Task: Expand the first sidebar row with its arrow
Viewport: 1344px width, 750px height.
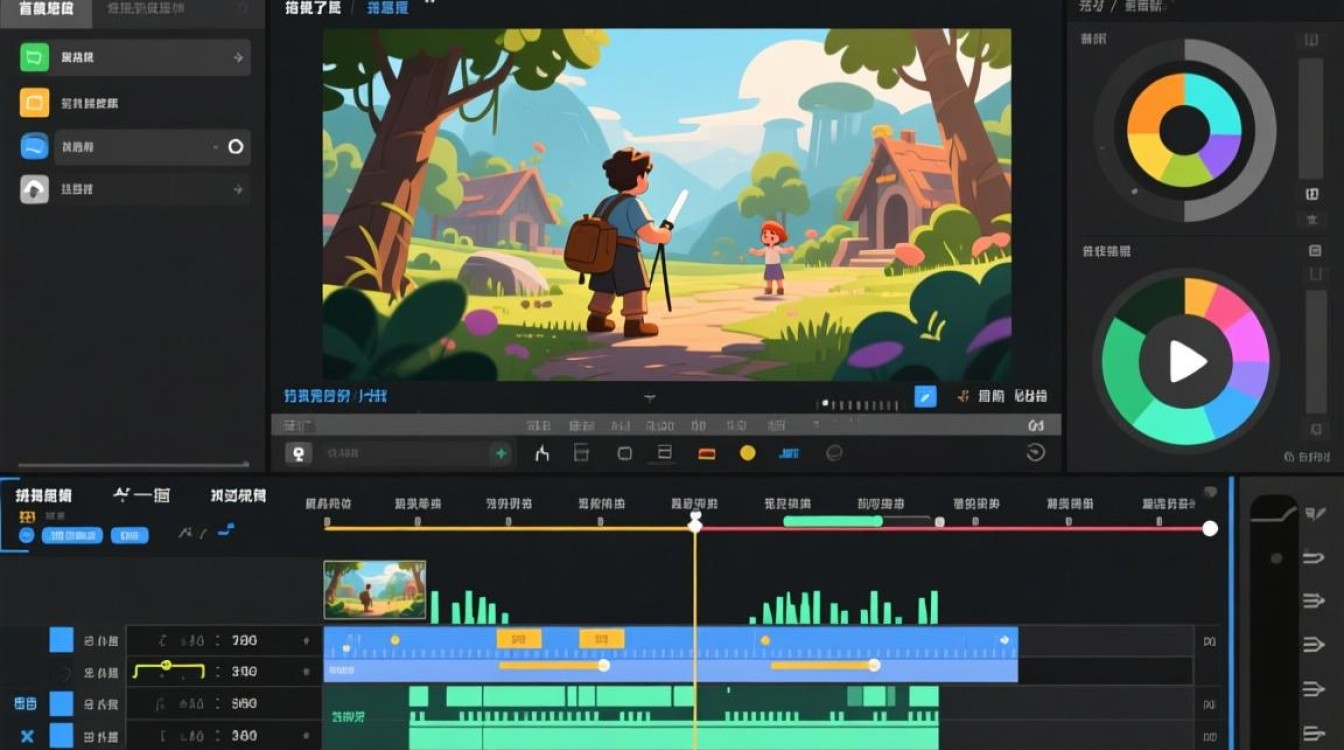Action: [237, 58]
